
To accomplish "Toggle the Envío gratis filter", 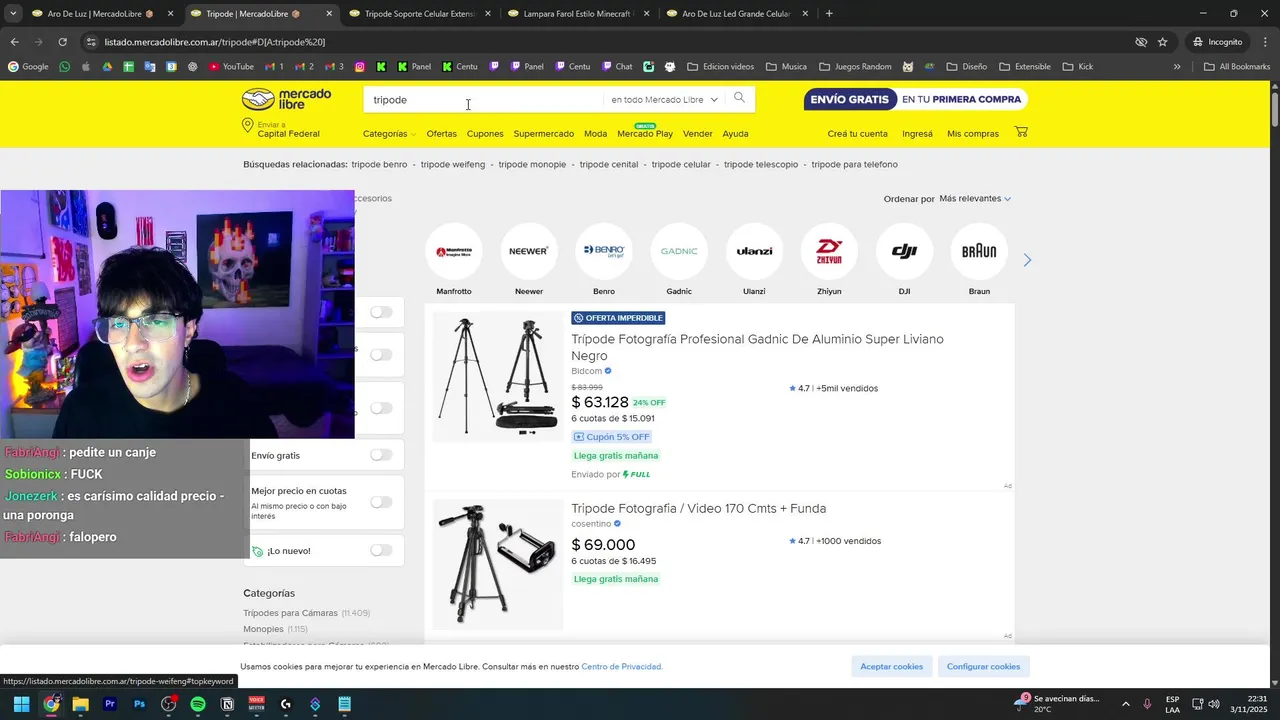I will pyautogui.click(x=381, y=455).
